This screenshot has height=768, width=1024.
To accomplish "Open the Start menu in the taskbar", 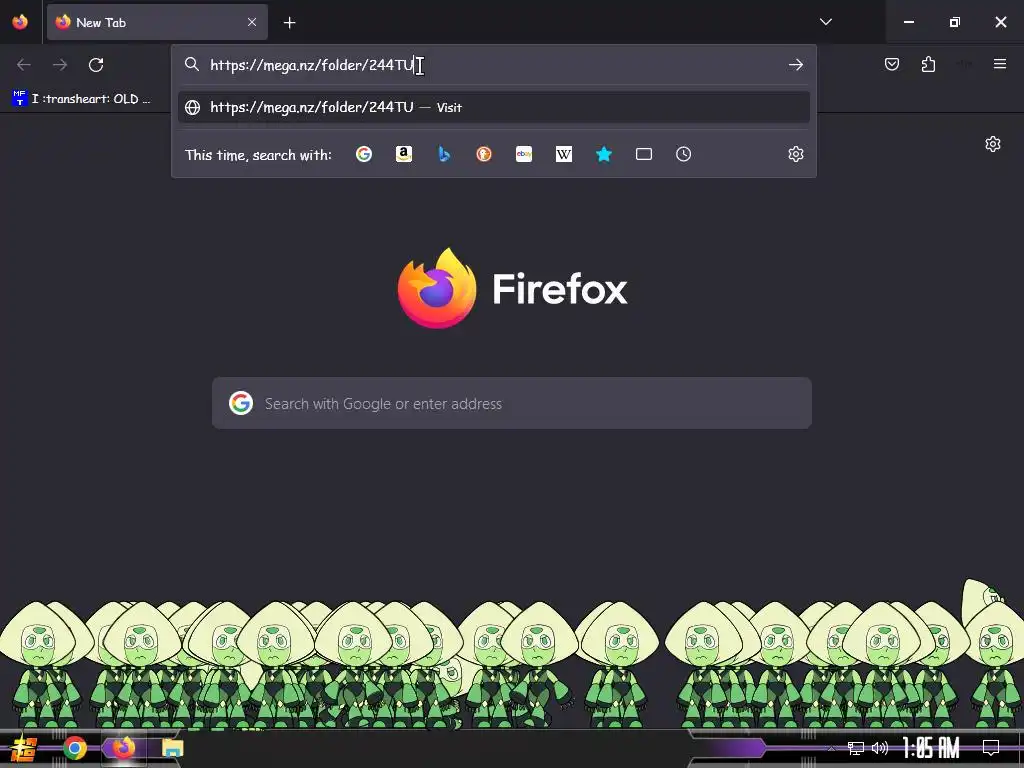I will [24, 748].
